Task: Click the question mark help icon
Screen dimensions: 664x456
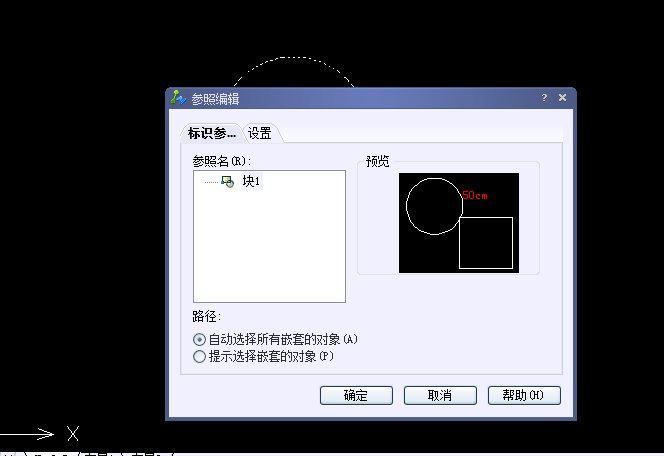Action: pyautogui.click(x=545, y=98)
